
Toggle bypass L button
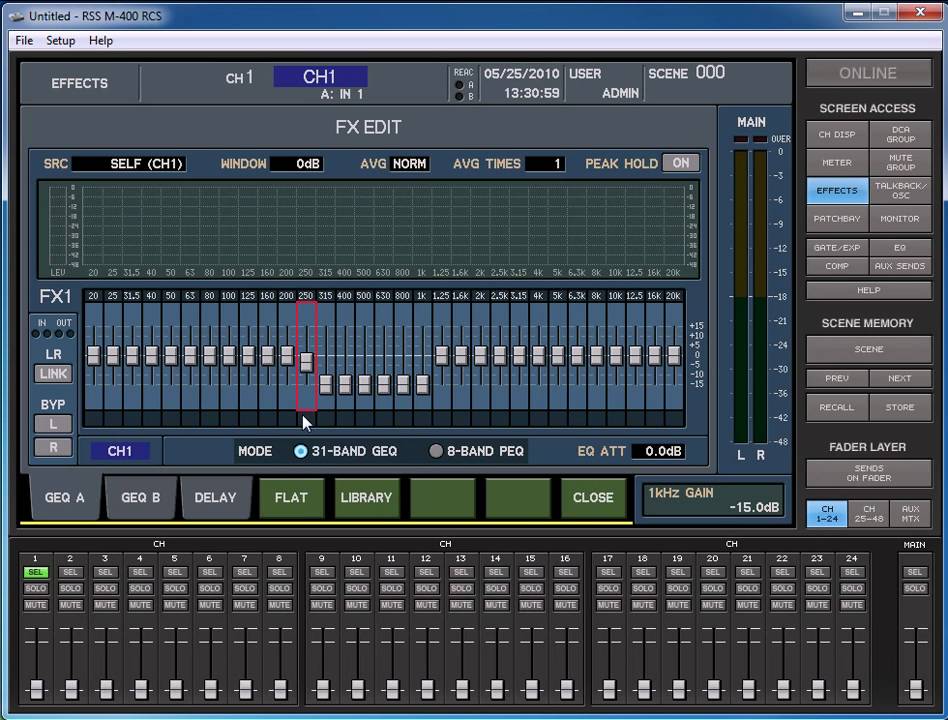coord(53,424)
